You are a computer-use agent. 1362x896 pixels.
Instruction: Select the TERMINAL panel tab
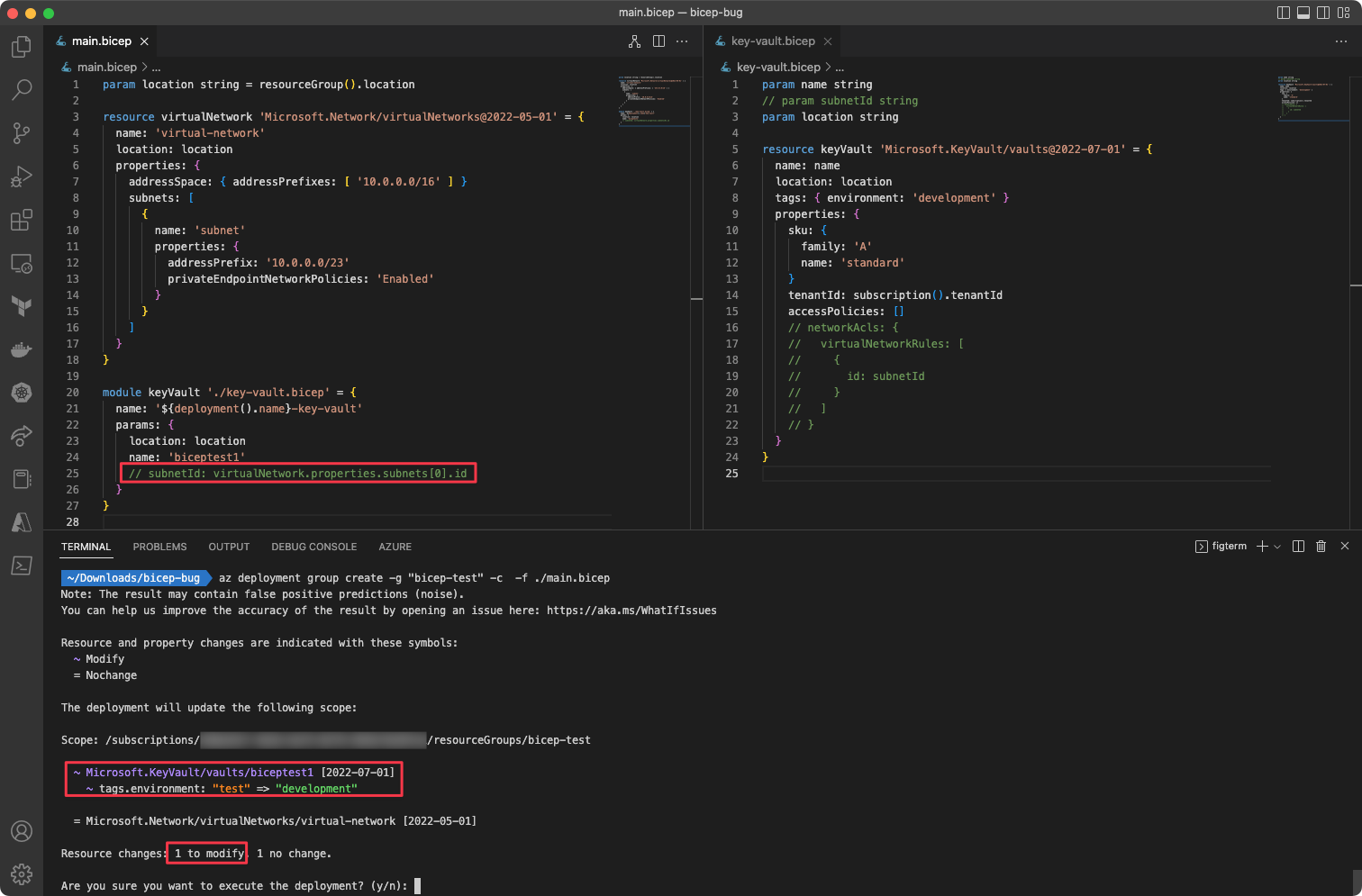(86, 547)
